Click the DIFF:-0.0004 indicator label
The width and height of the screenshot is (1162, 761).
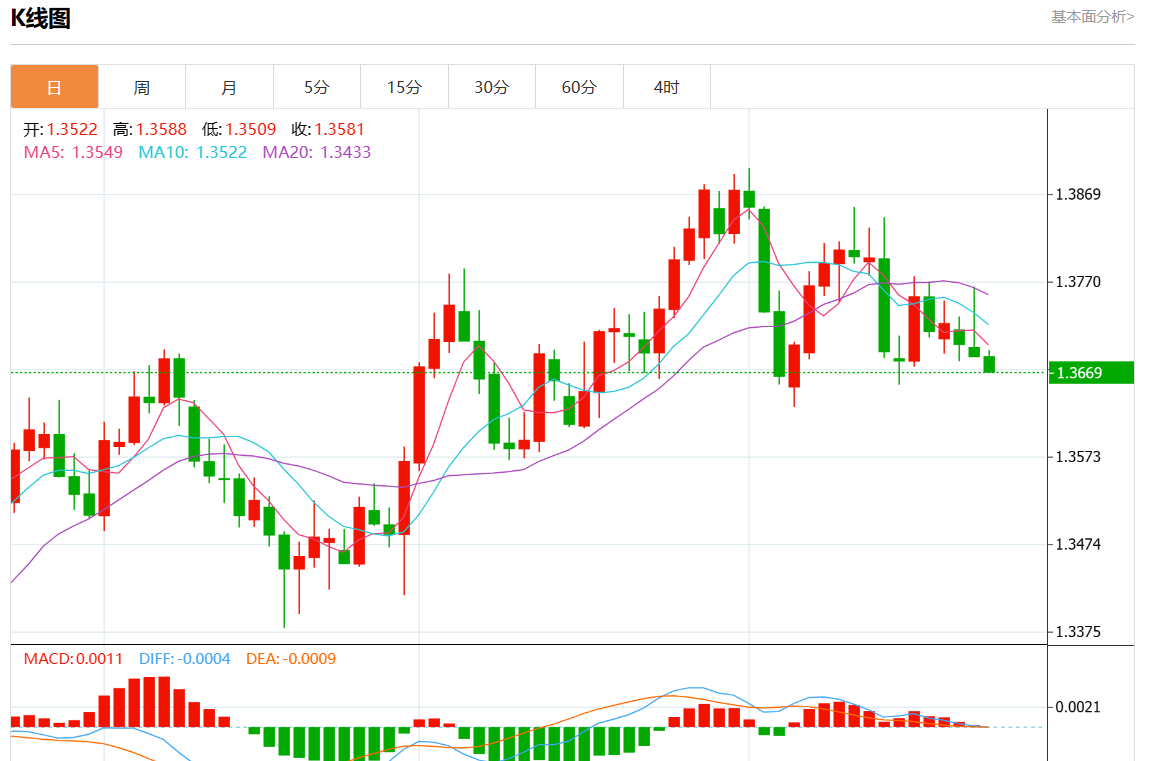(x=185, y=659)
